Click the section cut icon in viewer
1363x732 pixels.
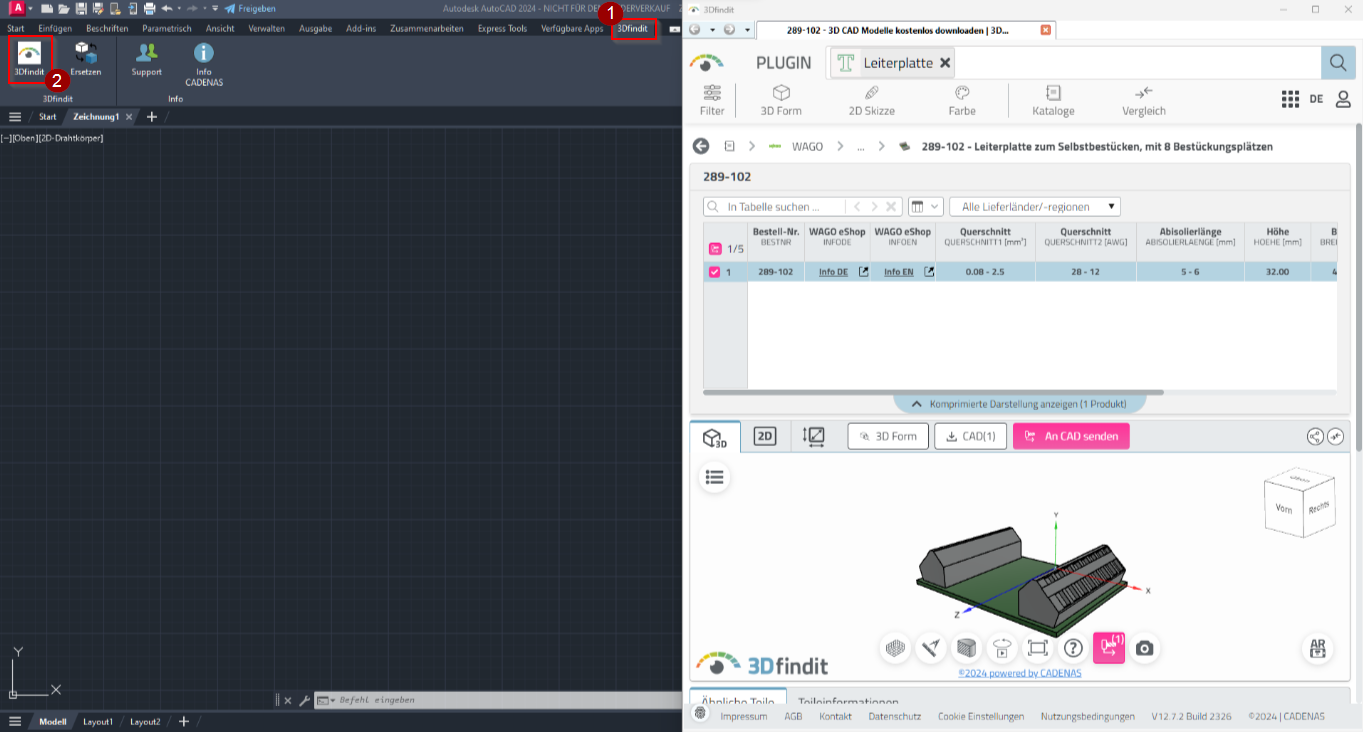pos(966,648)
